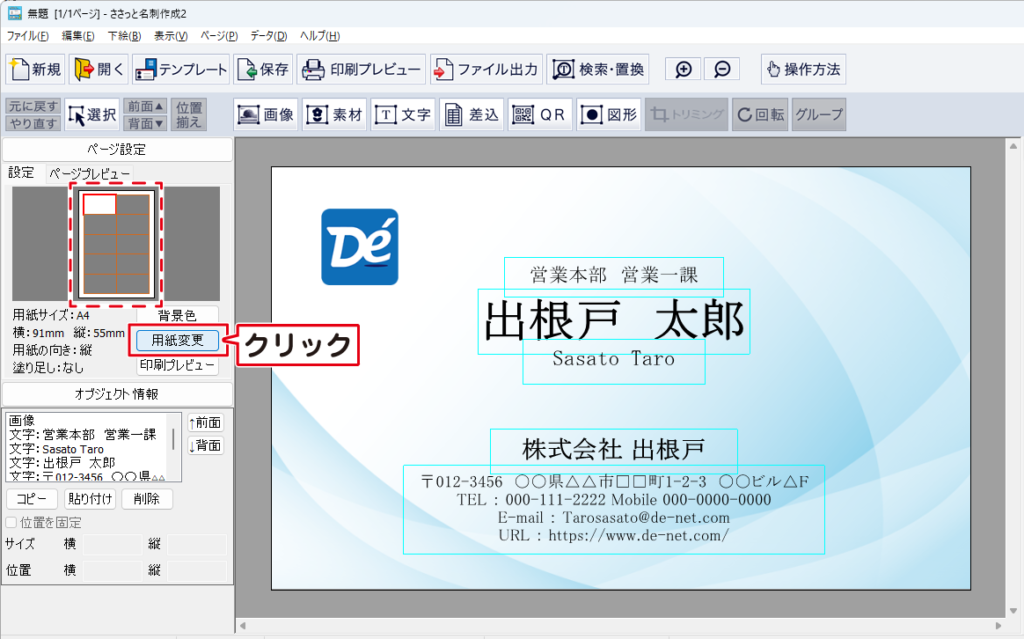
Task: Undo with 元に戻す button
Action: tap(33, 106)
